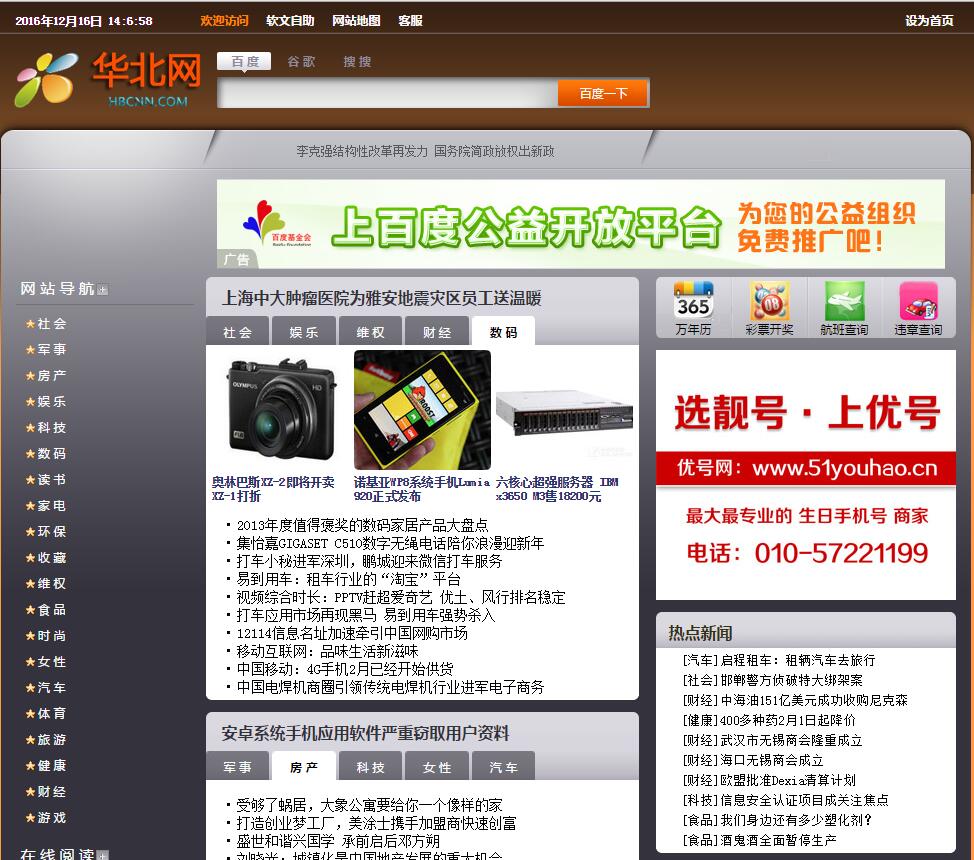Viewport: 974px width, 860px height.
Task: Switch to the 汽车 tab in second panel
Action: (x=503, y=767)
